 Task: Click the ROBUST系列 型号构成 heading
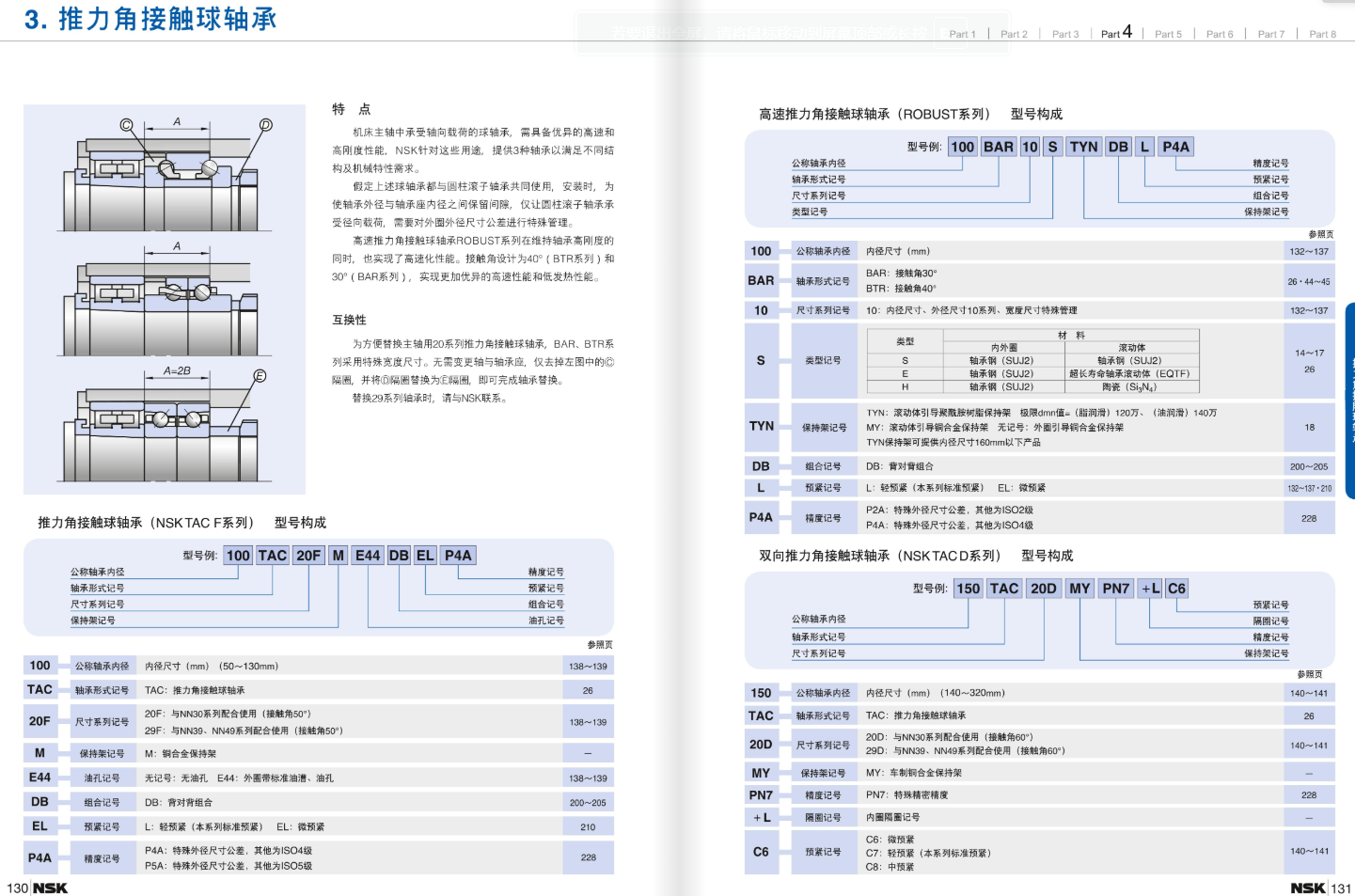point(910,114)
